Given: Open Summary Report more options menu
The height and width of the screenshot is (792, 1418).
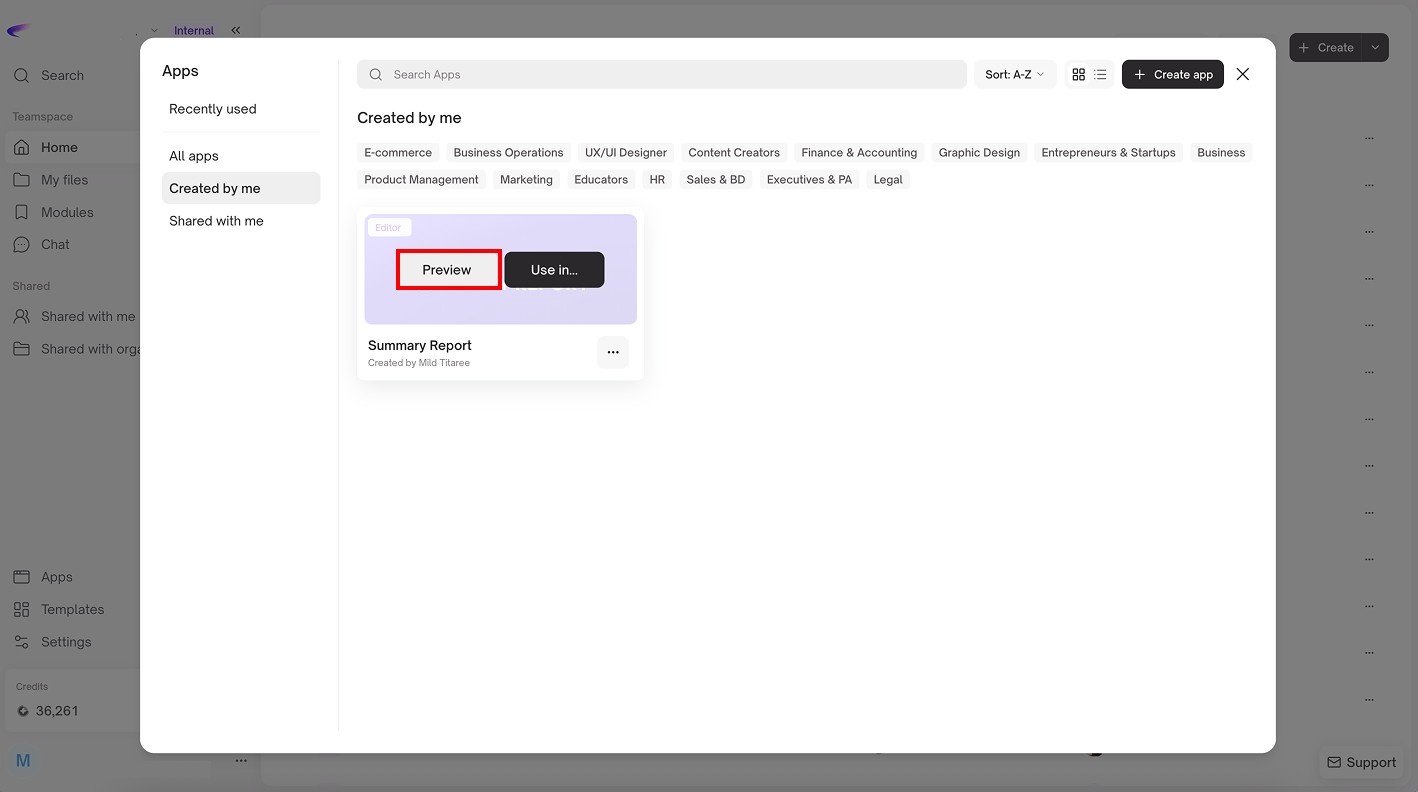Looking at the screenshot, I should point(613,352).
